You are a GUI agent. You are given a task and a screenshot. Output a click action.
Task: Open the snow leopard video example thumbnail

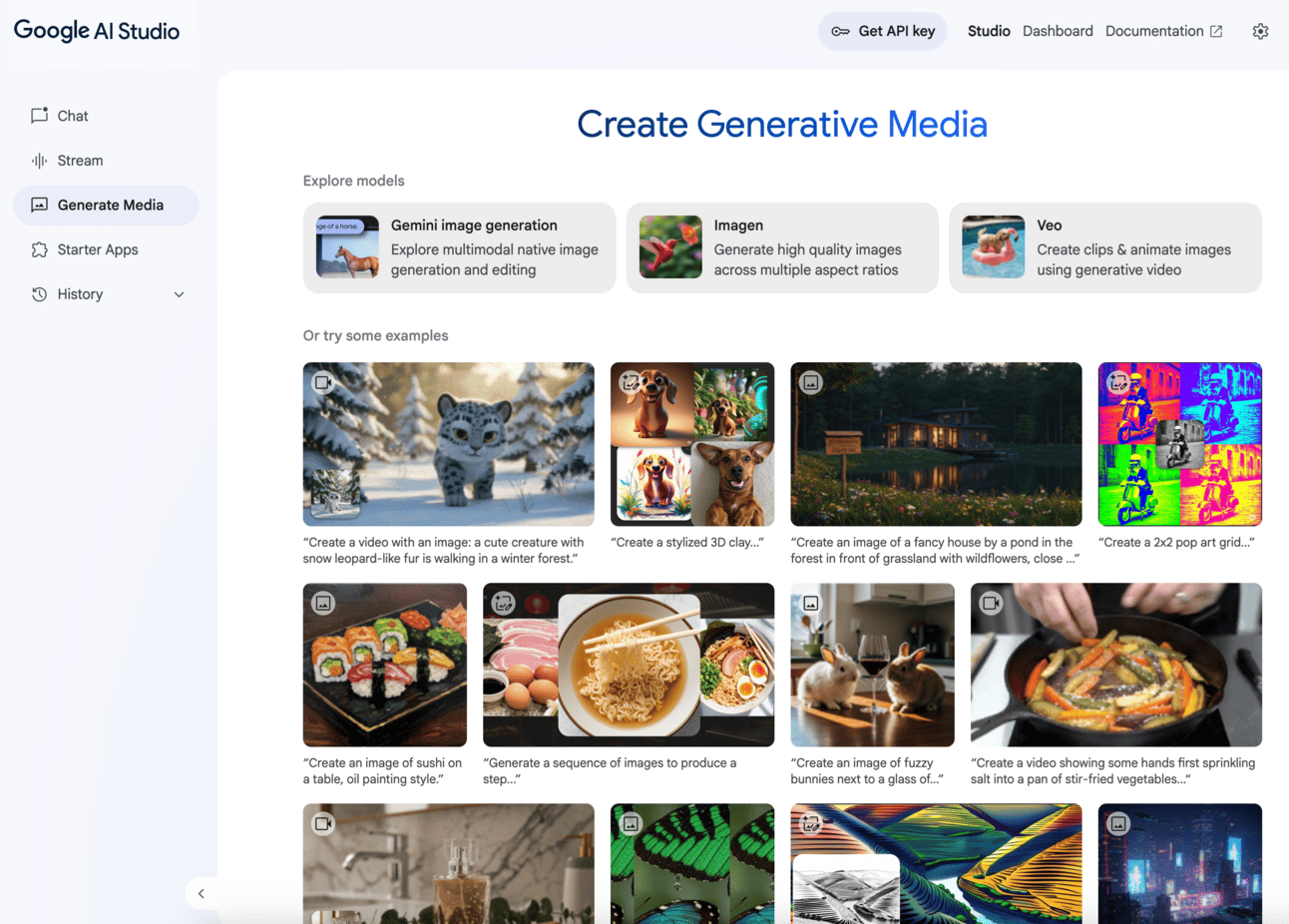(x=449, y=444)
